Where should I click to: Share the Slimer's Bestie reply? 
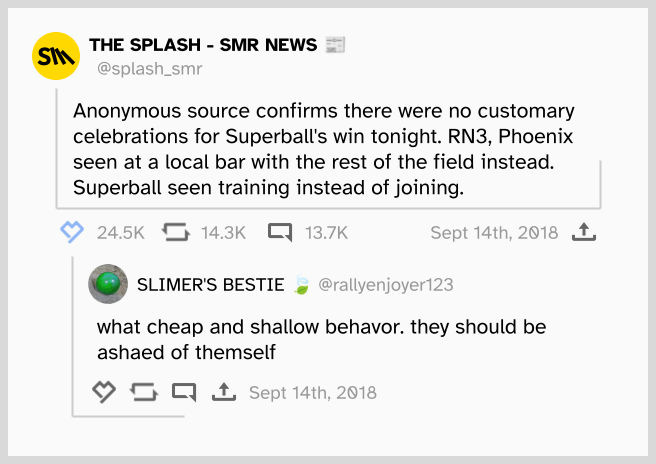coord(223,392)
